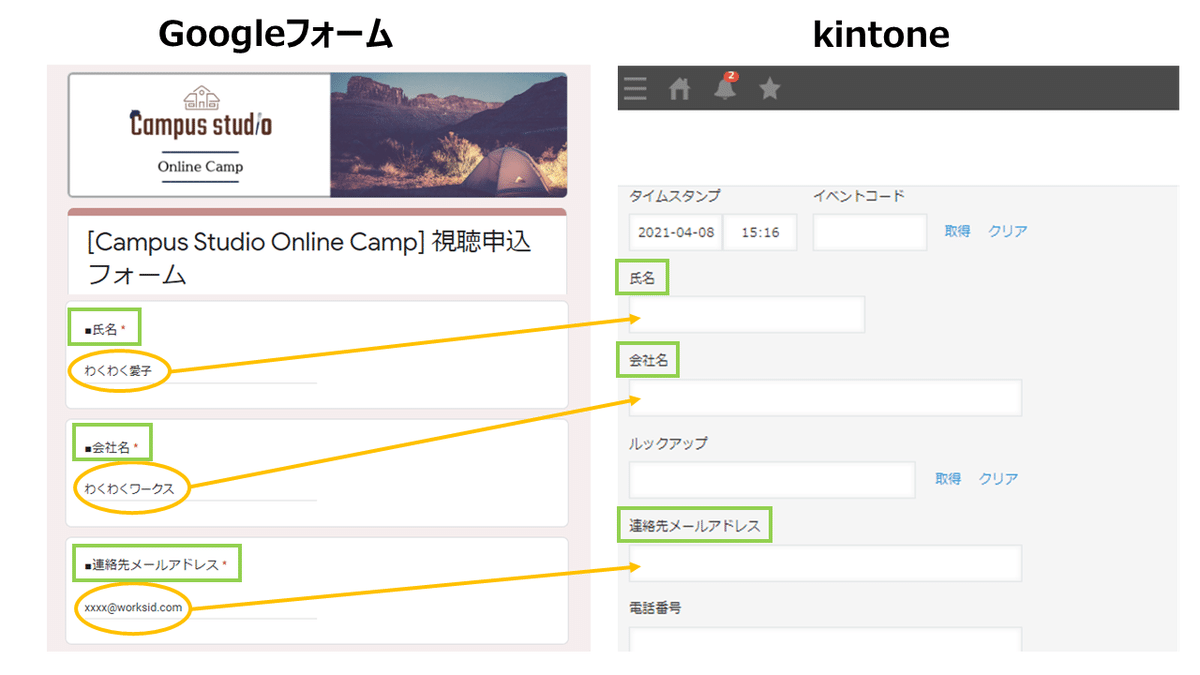Screen dimensions: 1200x675
Task: Click the Google Form company answer わくわくワークス
Action: [129, 489]
